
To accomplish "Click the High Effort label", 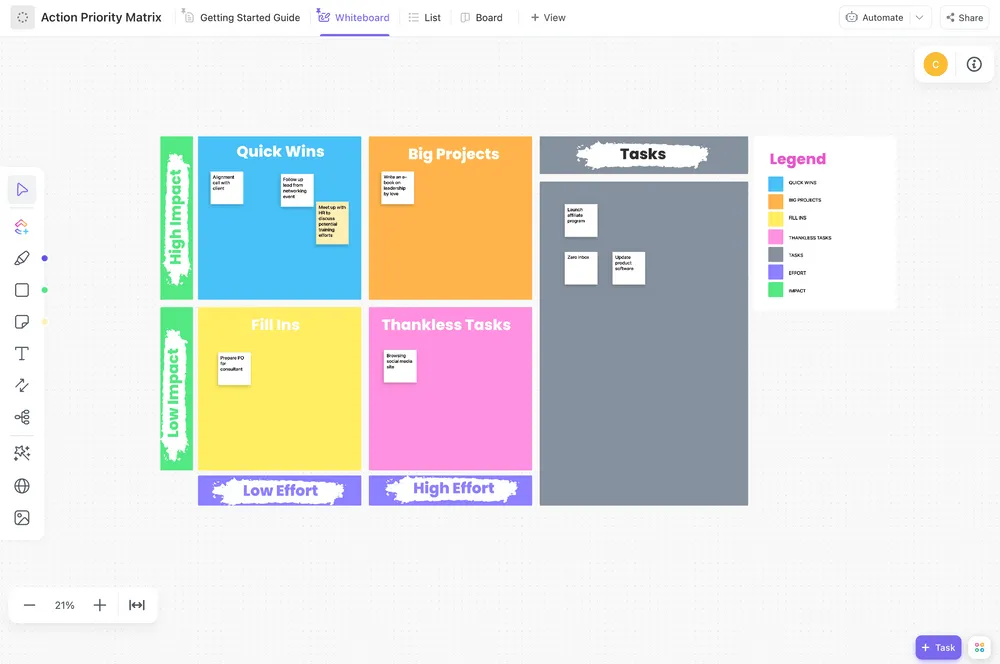I will [453, 489].
